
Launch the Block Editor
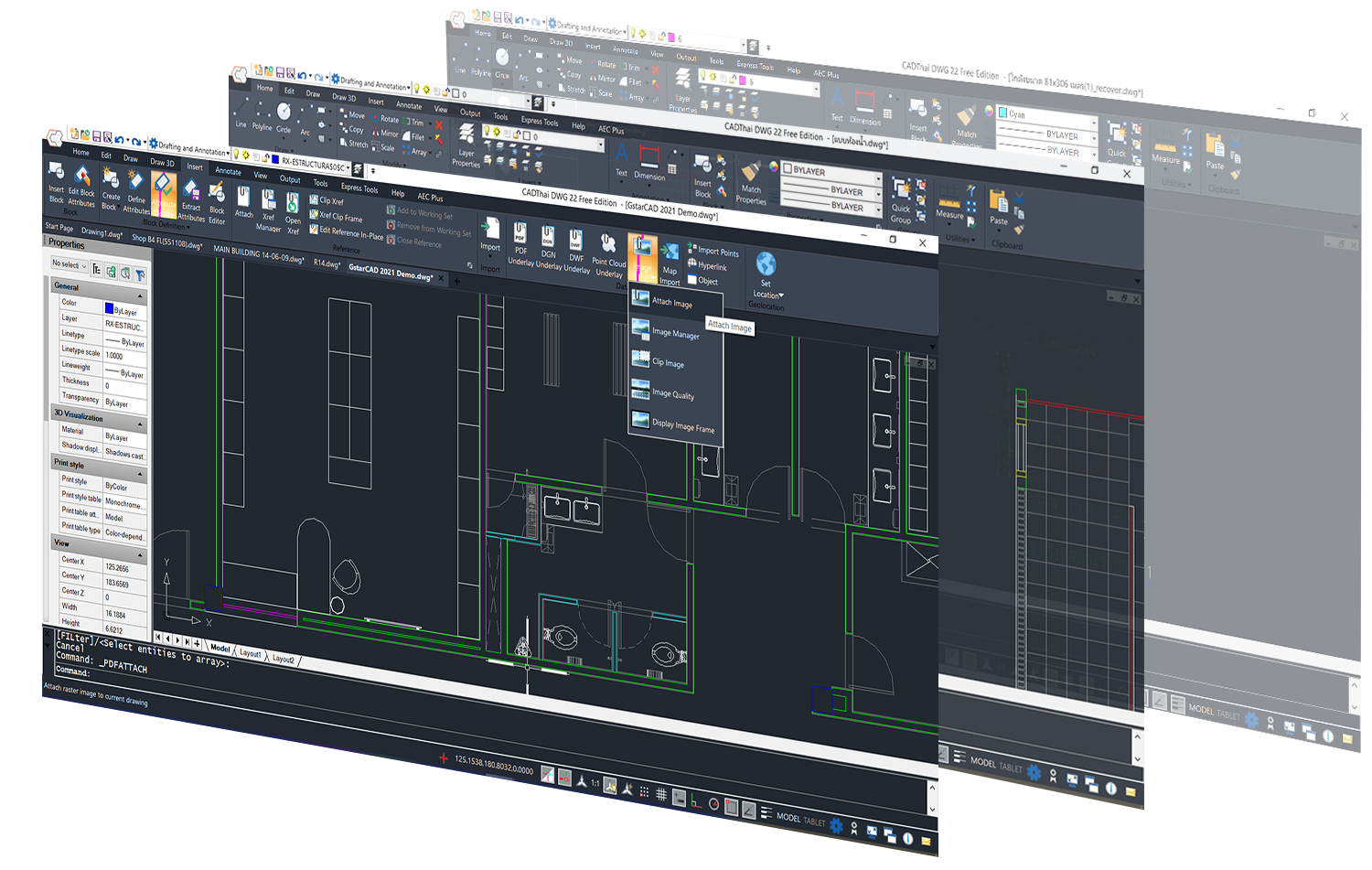[x=217, y=202]
